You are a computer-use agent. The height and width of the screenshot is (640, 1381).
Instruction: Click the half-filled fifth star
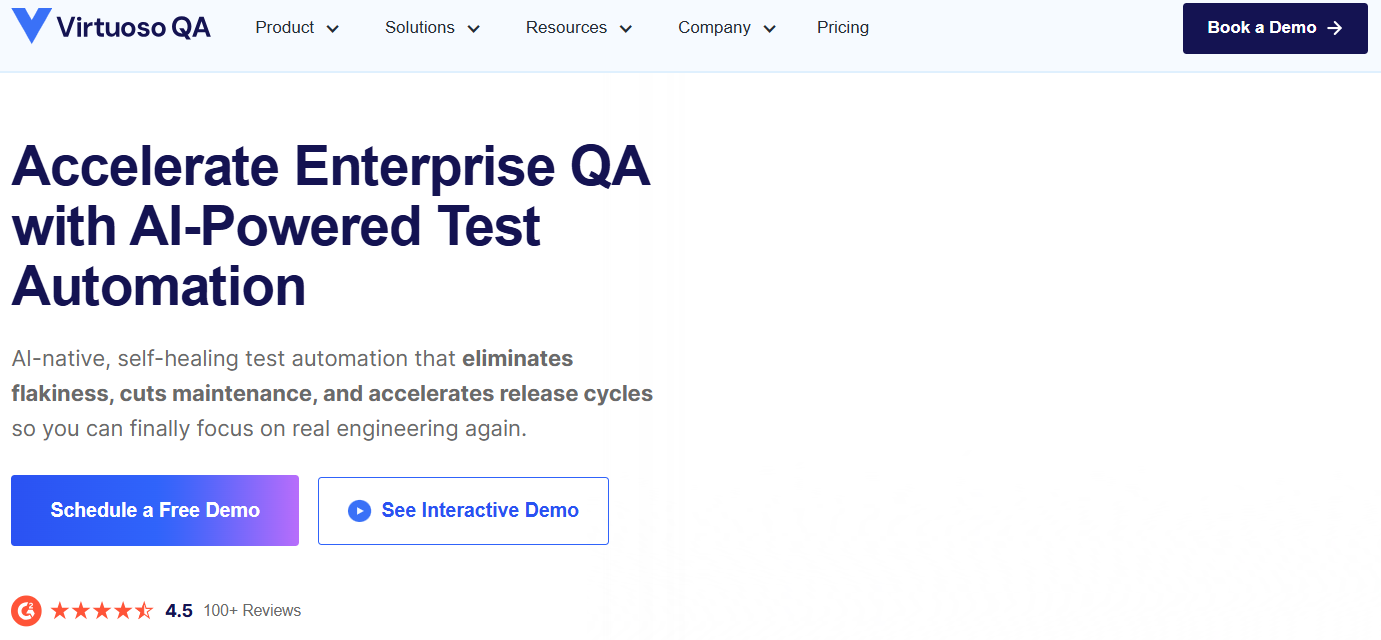(x=146, y=609)
